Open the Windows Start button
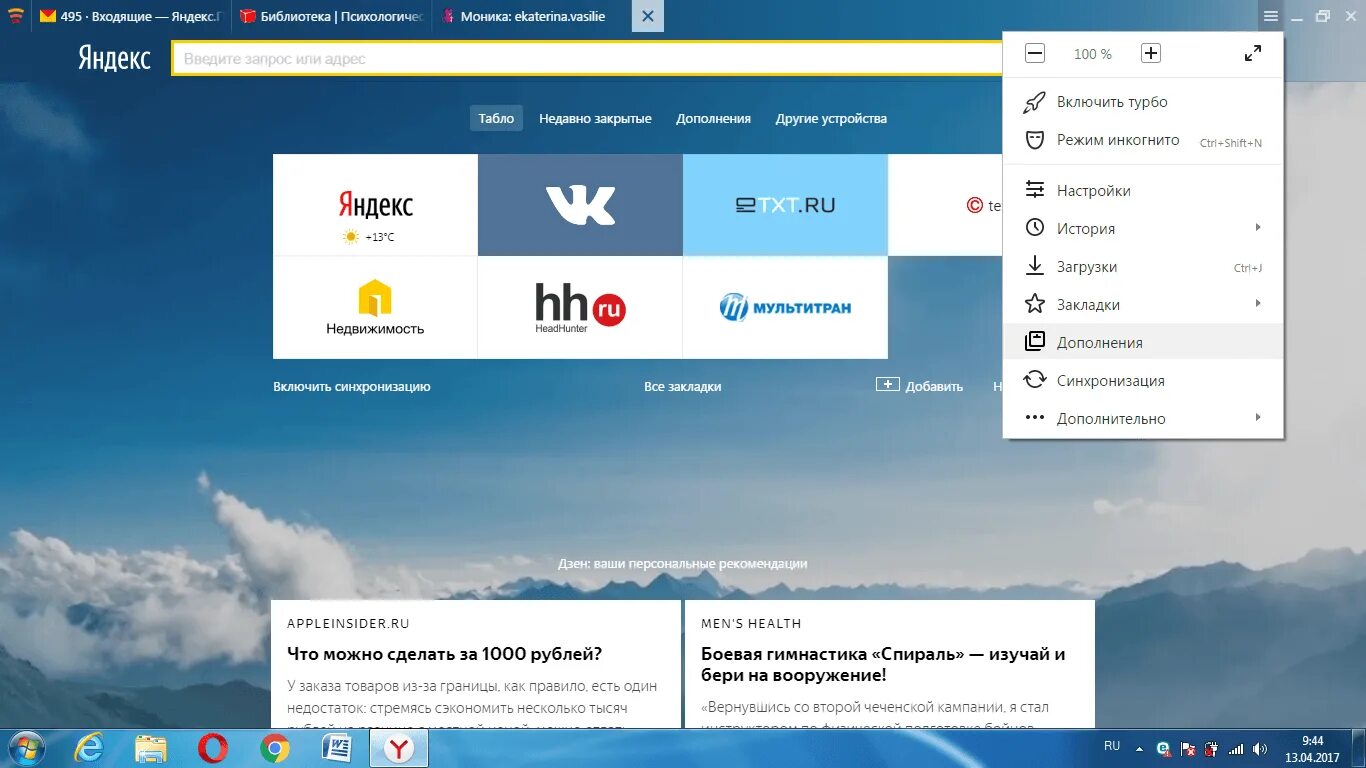This screenshot has width=1366, height=768. [x=25, y=748]
